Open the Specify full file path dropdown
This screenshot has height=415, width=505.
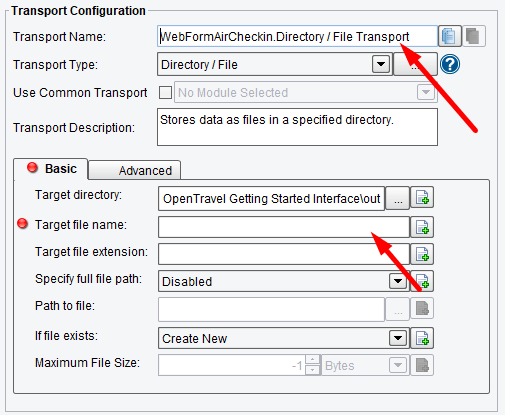pos(398,281)
